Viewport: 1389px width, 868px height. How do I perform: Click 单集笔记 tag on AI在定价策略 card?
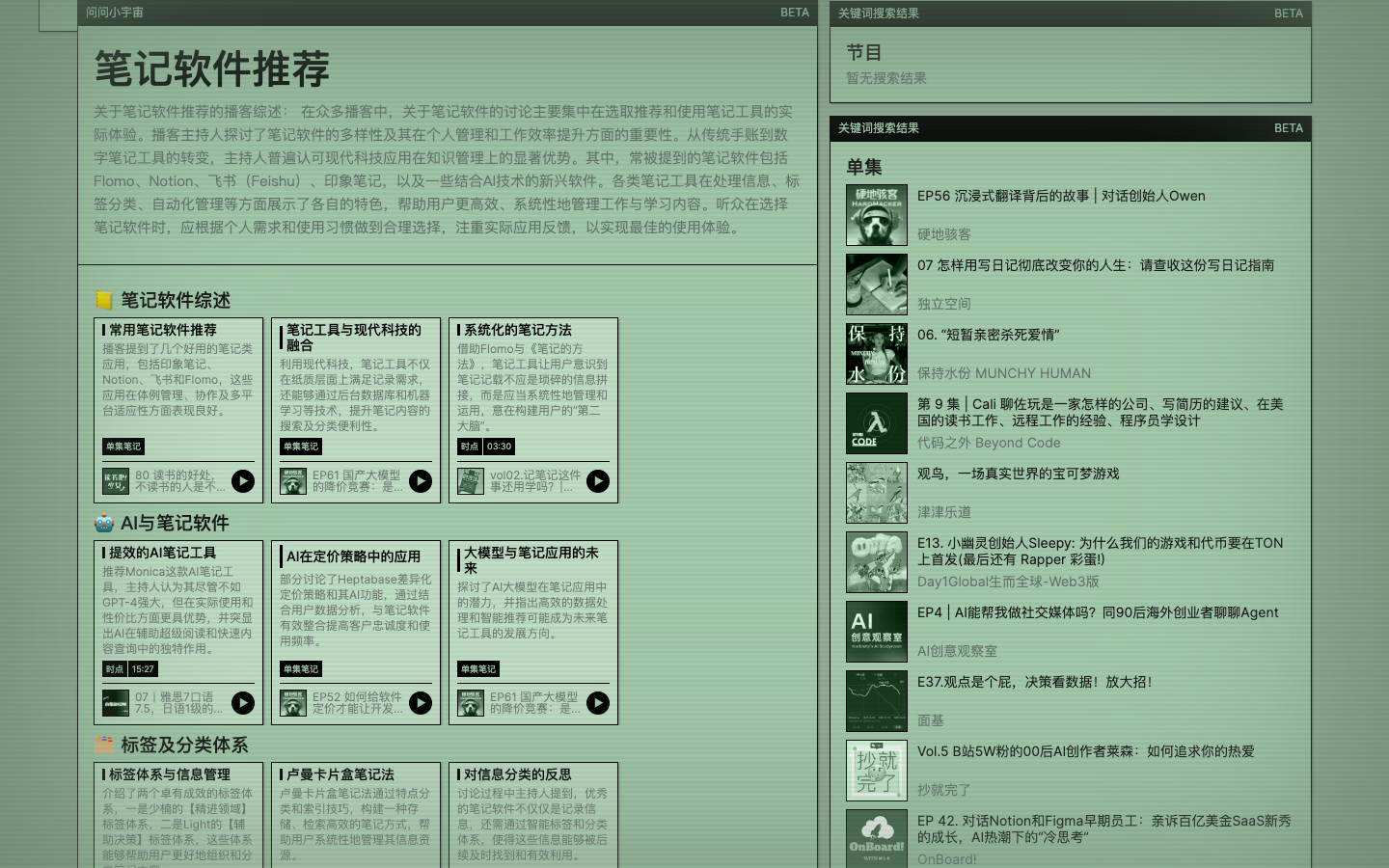(x=301, y=669)
